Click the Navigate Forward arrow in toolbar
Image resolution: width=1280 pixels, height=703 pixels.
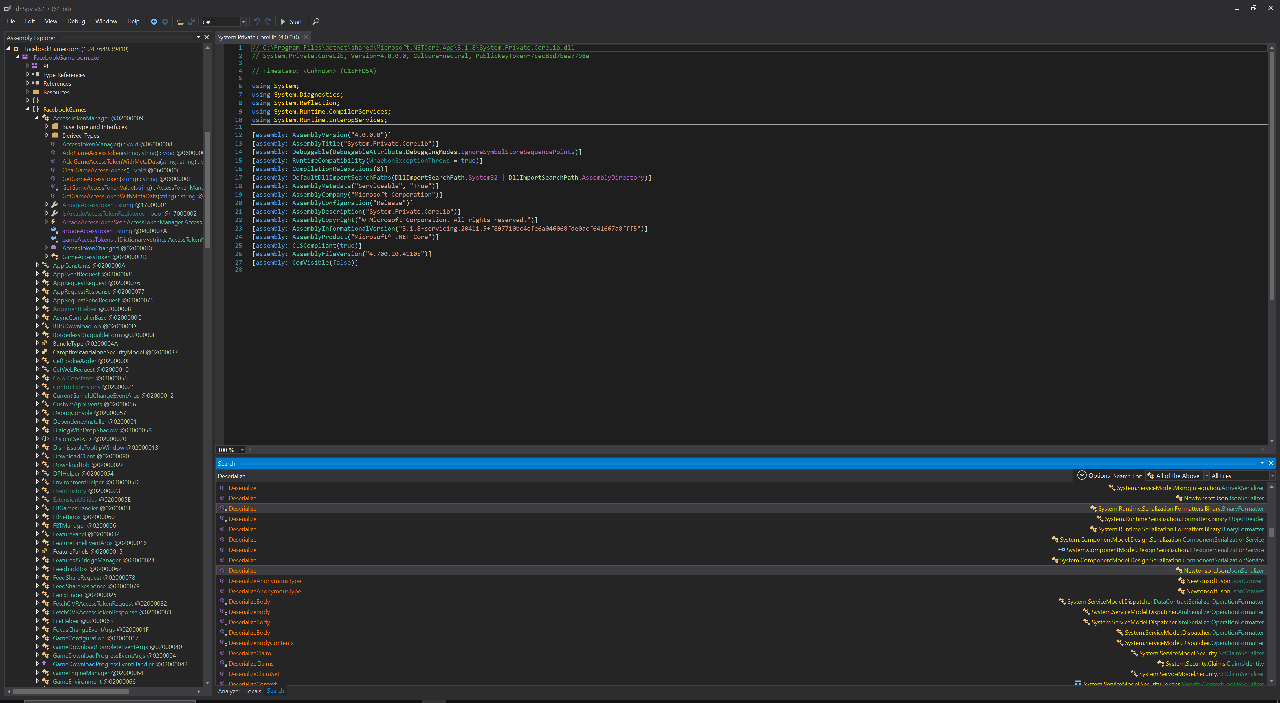click(164, 21)
